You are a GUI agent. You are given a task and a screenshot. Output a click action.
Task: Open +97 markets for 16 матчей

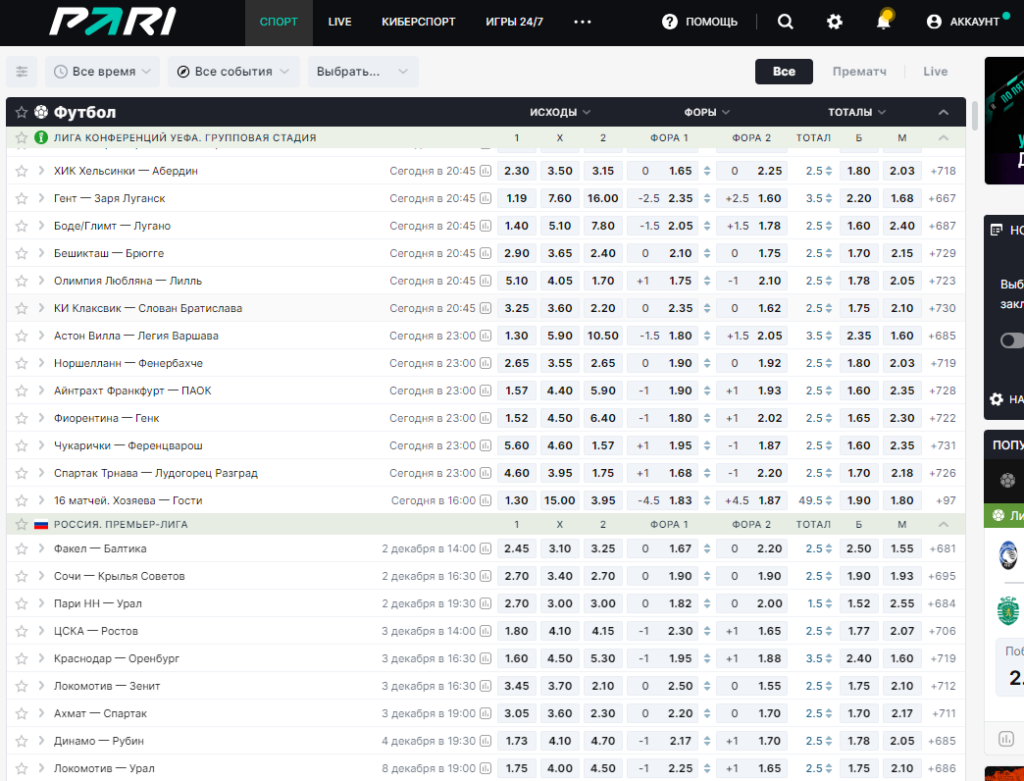click(x=945, y=501)
